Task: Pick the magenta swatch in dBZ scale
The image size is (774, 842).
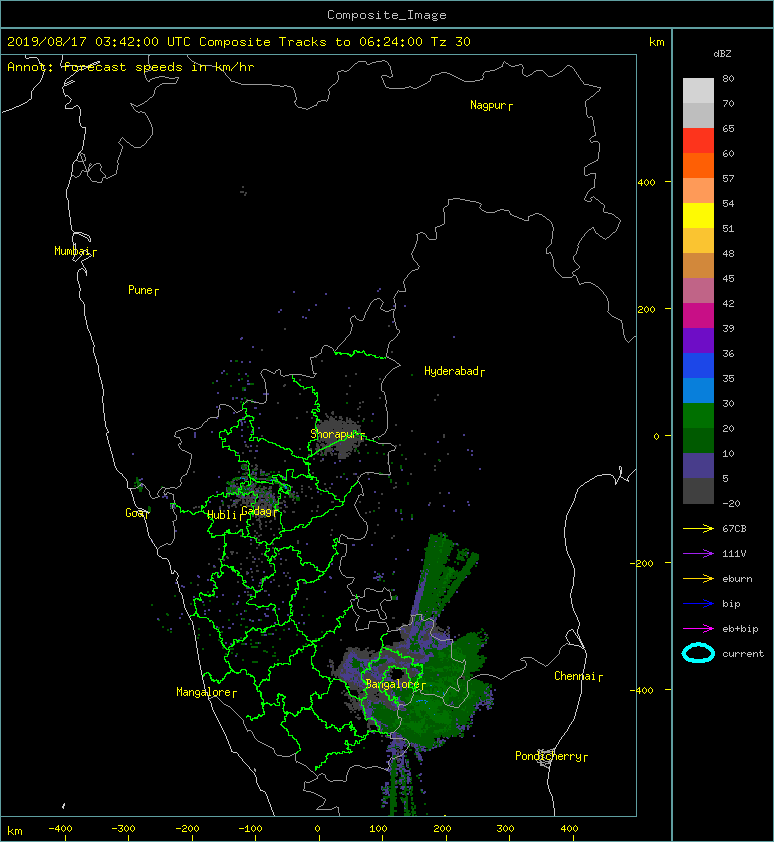Action: click(x=698, y=316)
